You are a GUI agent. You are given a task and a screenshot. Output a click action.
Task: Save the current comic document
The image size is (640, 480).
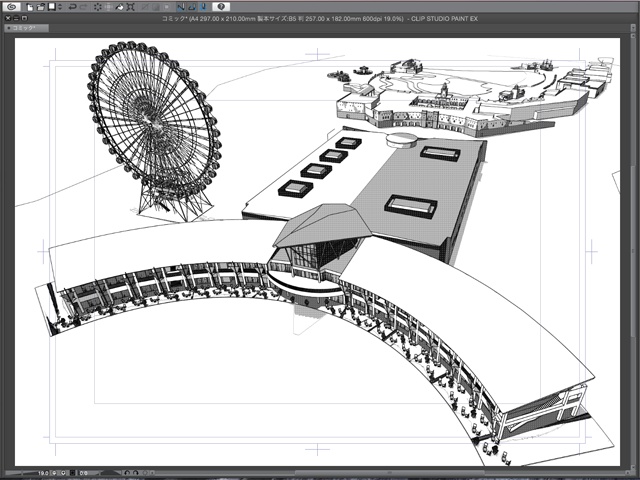pyautogui.click(x=52, y=7)
